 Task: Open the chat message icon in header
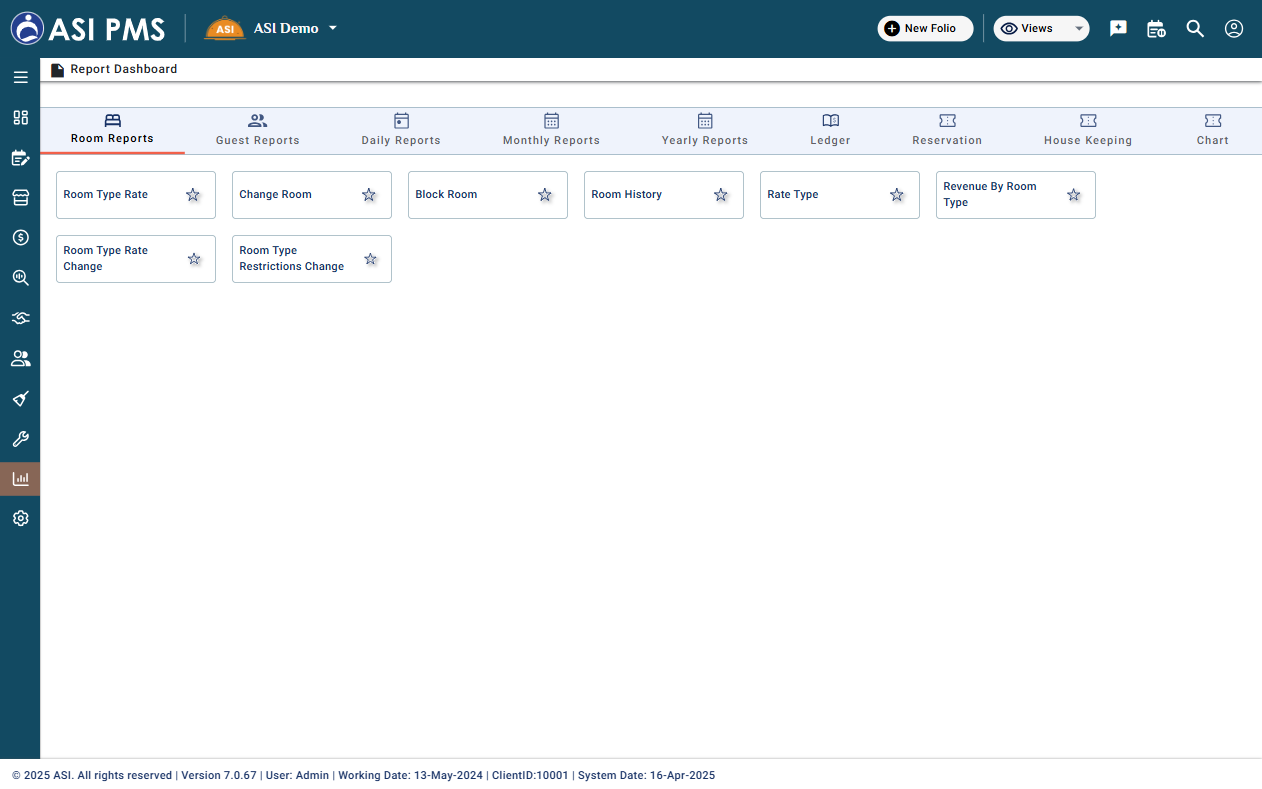coord(1119,29)
